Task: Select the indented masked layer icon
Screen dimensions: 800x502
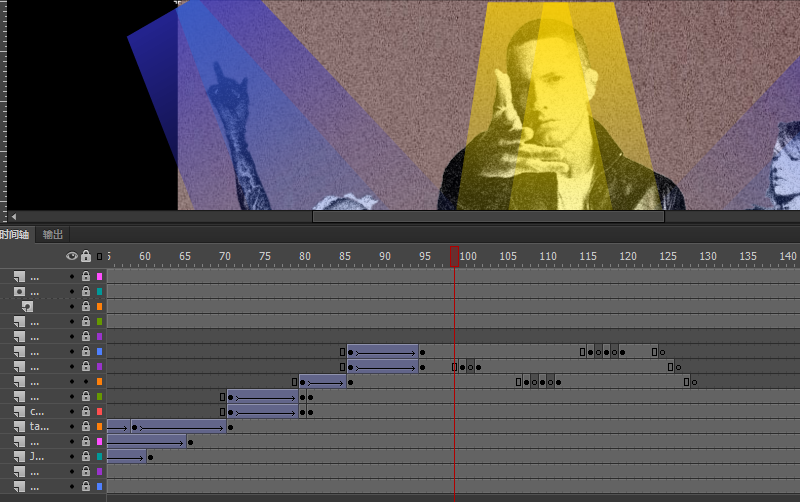Action: (x=27, y=306)
